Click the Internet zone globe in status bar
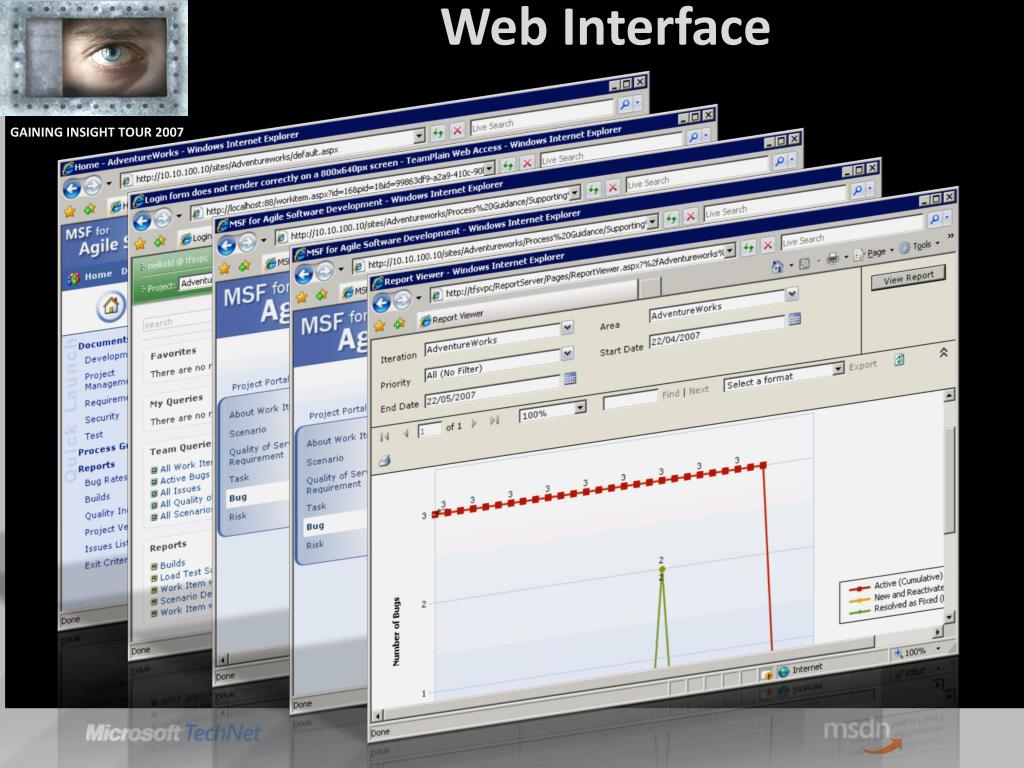The image size is (1024, 768). pyautogui.click(x=784, y=671)
